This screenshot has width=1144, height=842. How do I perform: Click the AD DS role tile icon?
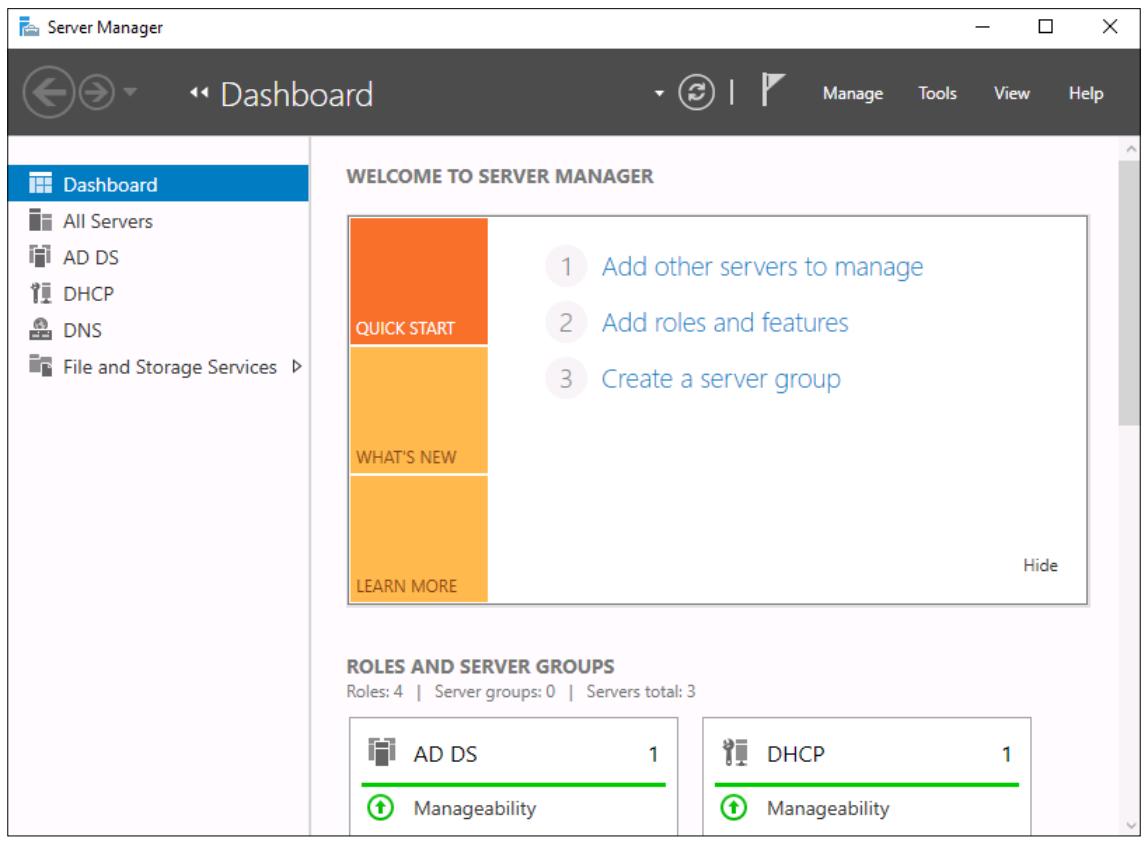tap(382, 752)
